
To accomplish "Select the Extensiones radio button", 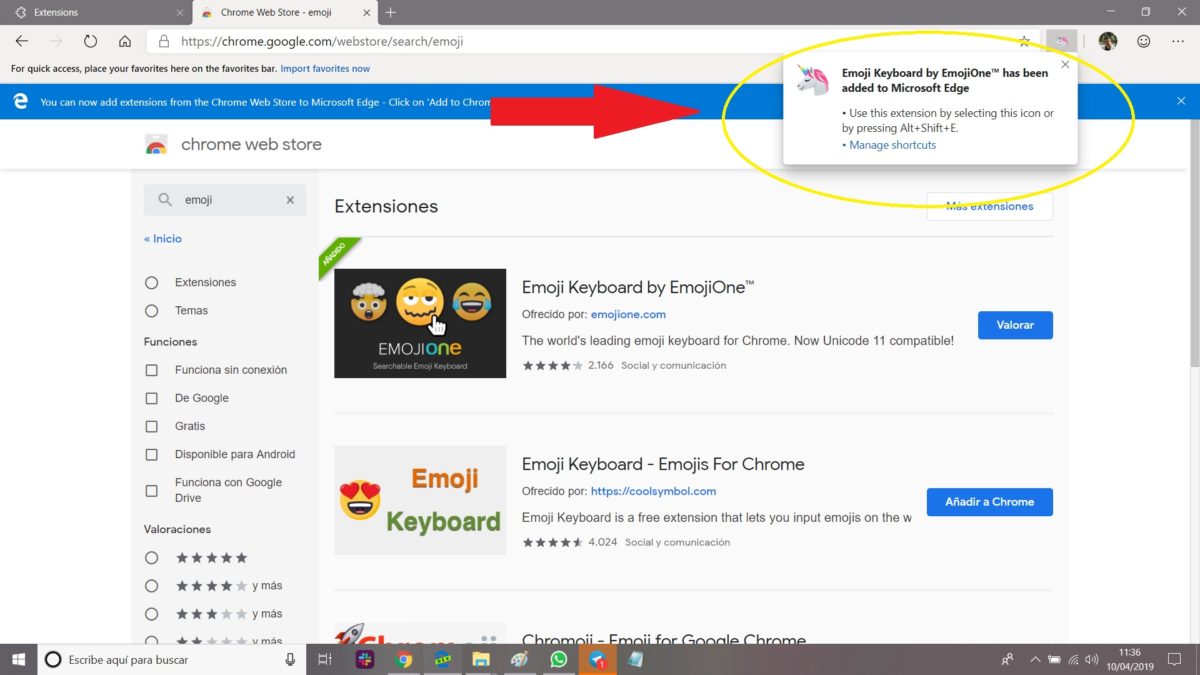I will click(152, 283).
